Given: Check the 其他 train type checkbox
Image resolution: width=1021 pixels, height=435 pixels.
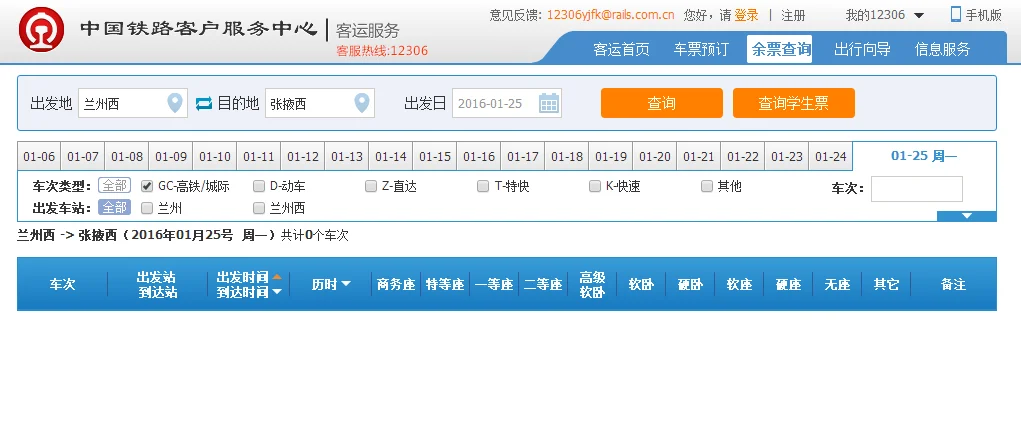Looking at the screenshot, I should [707, 186].
